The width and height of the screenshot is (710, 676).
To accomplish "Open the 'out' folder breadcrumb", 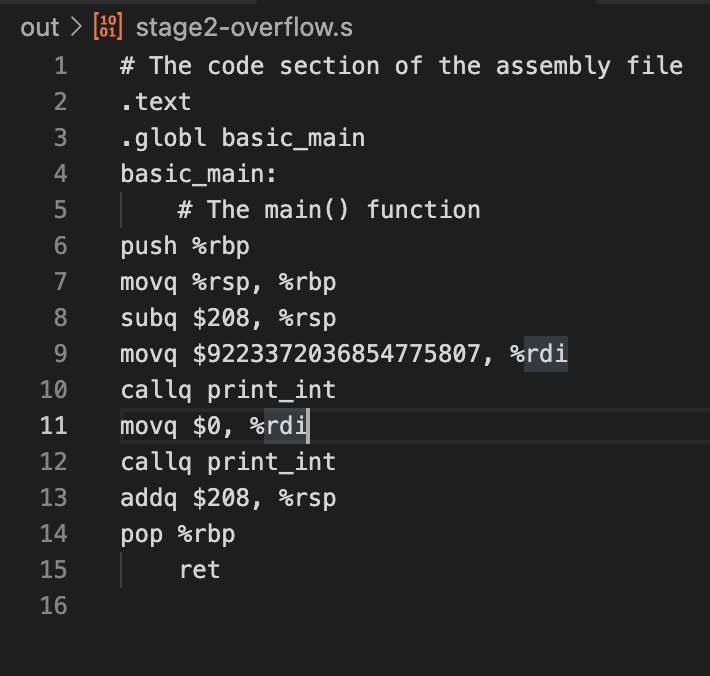I will click(x=40, y=27).
